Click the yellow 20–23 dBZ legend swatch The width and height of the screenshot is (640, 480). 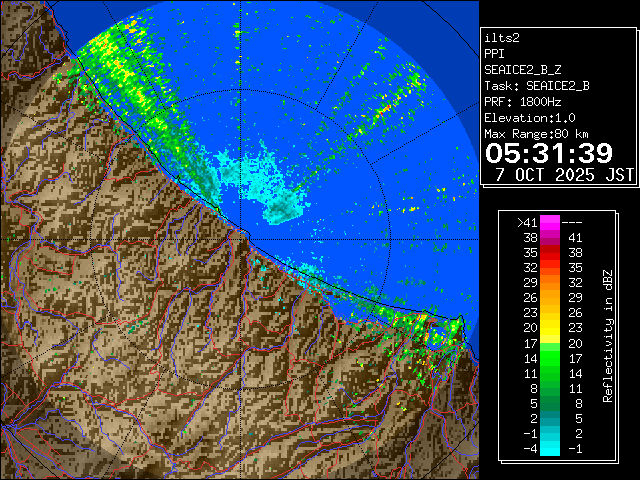[550, 326]
